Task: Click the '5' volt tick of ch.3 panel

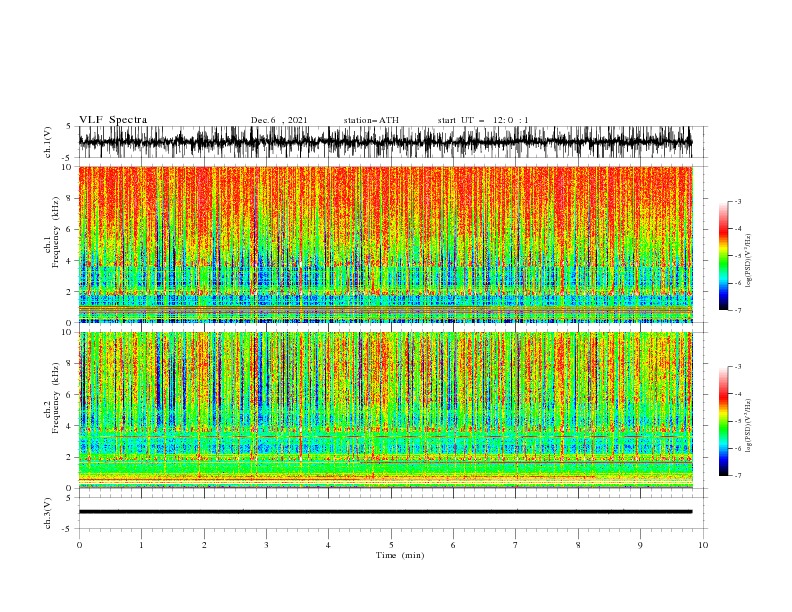Action: (x=69, y=498)
